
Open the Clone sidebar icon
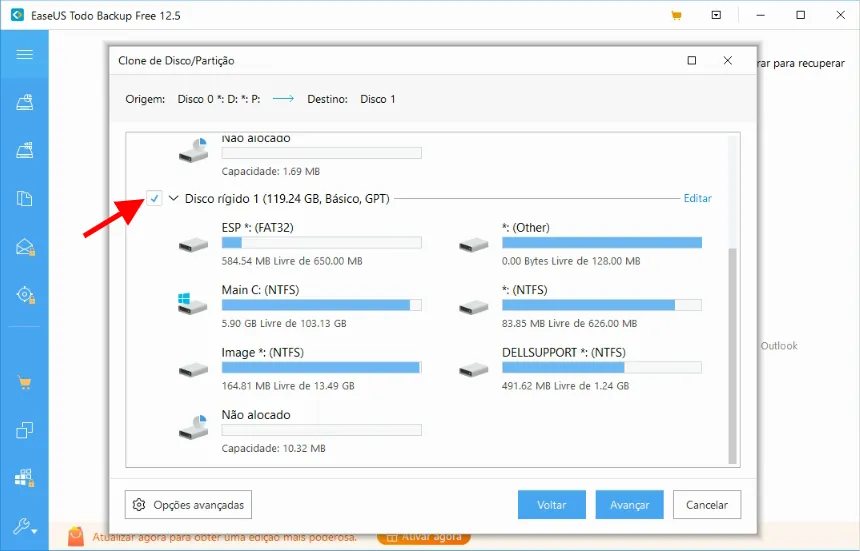pyautogui.click(x=24, y=430)
